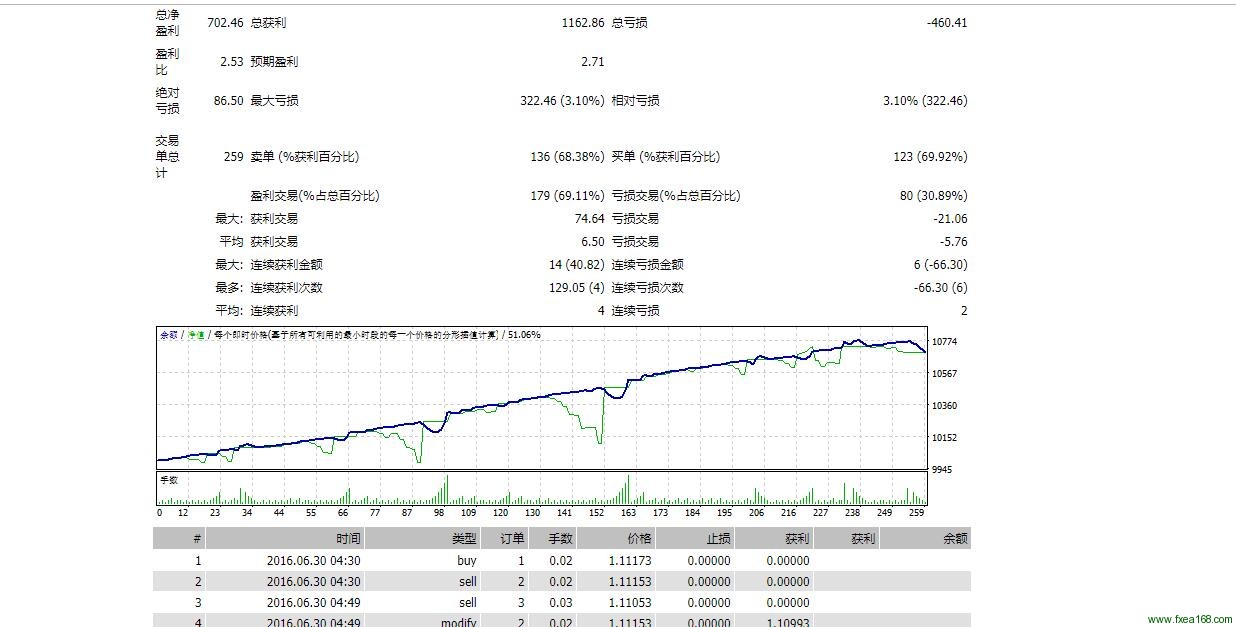Click the 余额 legend in the chart

169,335
